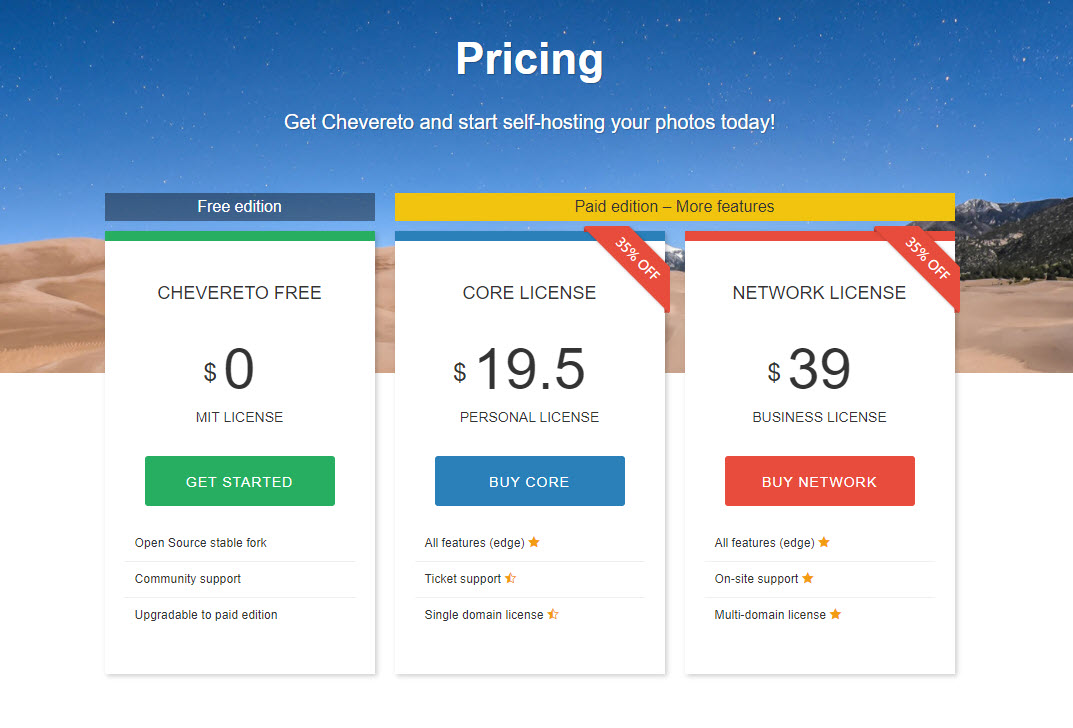1073x728 pixels.
Task: Click the Open Source stable fork item
Action: pyautogui.click(x=201, y=543)
